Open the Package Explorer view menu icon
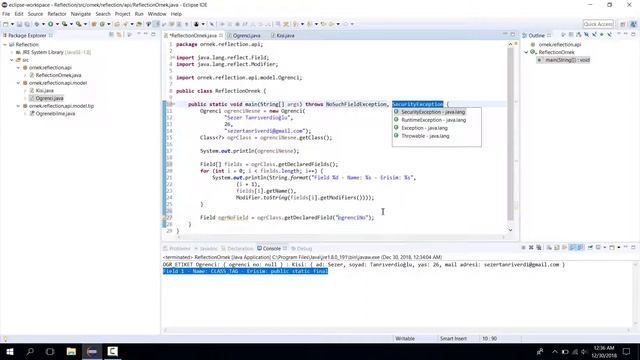This screenshot has height=360, width=640. 130,35
